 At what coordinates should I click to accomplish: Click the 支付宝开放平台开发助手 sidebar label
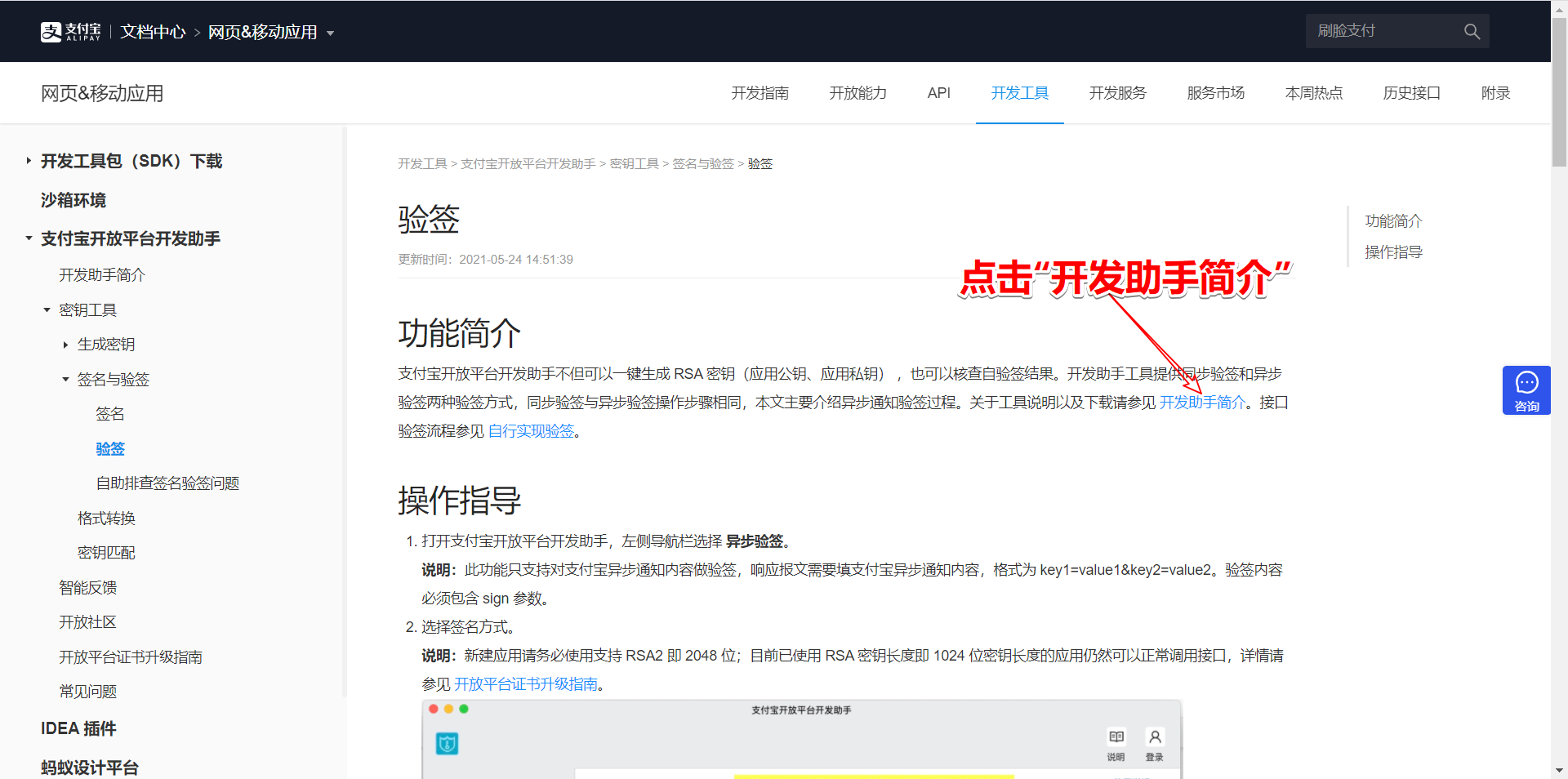click(131, 238)
